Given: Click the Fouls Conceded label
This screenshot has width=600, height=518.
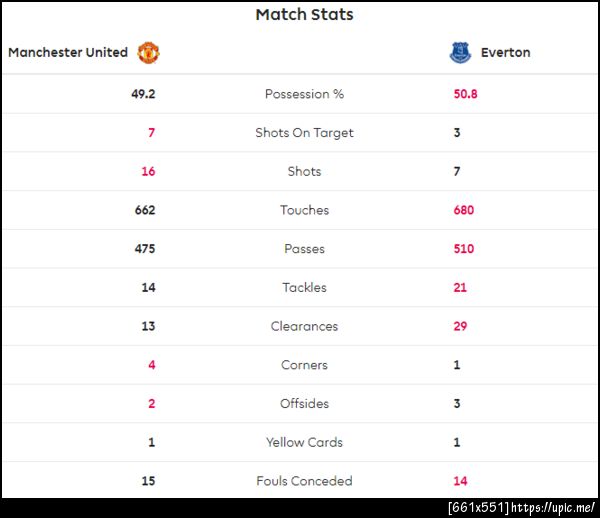Looking at the screenshot, I should coord(304,481).
